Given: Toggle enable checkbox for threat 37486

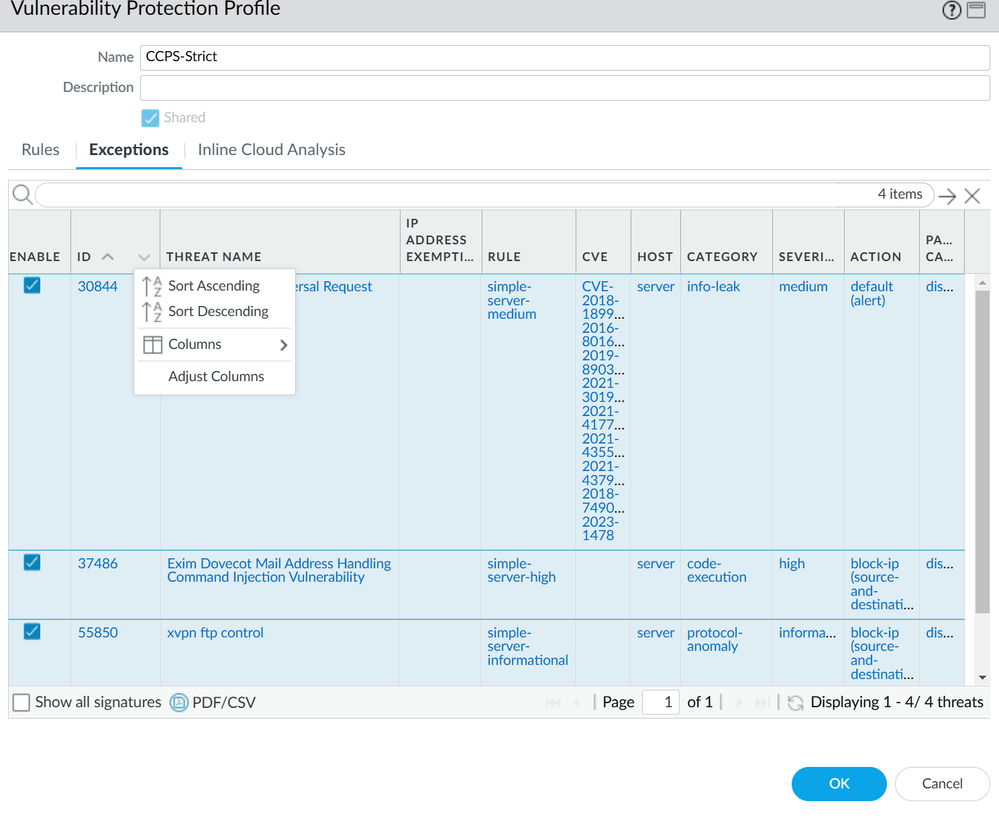Looking at the screenshot, I should (x=32, y=563).
